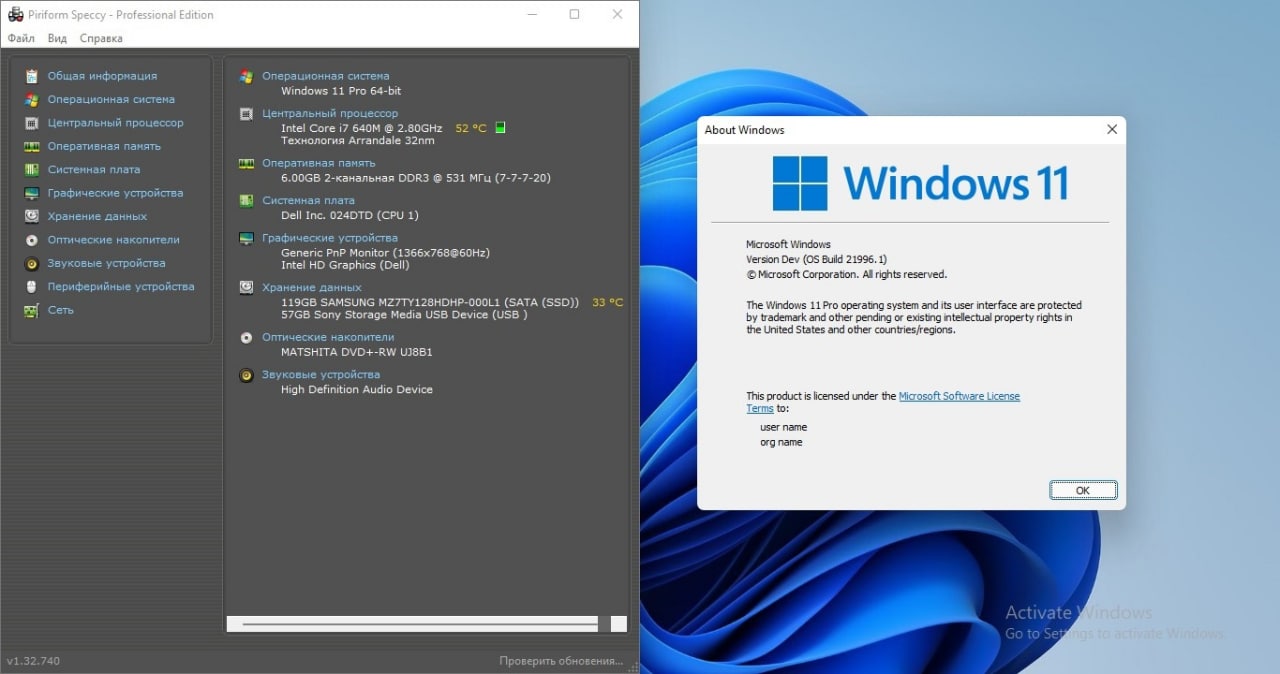Click the optical disc icon in summary panel
Image resolution: width=1280 pixels, height=674 pixels.
click(x=246, y=338)
